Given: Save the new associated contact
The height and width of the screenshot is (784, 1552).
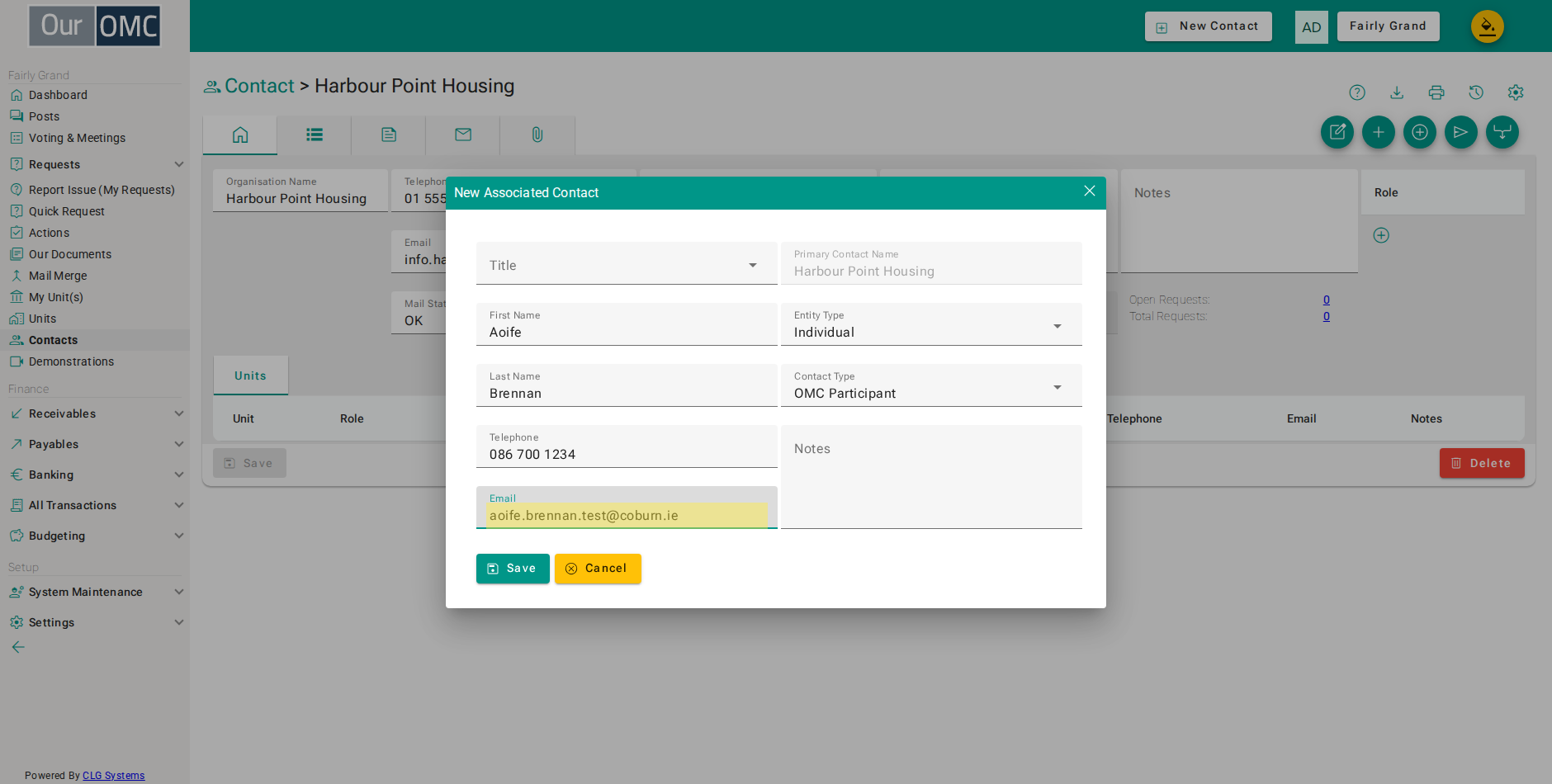Looking at the screenshot, I should [x=513, y=569].
